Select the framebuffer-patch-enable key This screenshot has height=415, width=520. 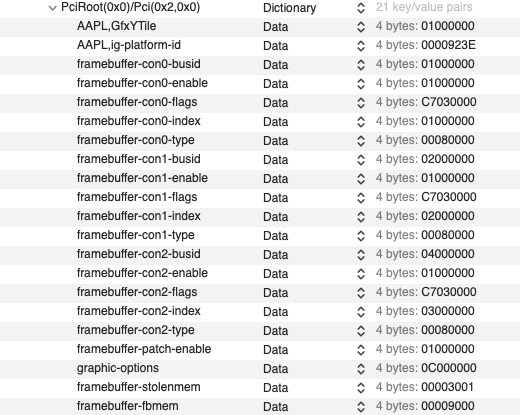point(144,349)
